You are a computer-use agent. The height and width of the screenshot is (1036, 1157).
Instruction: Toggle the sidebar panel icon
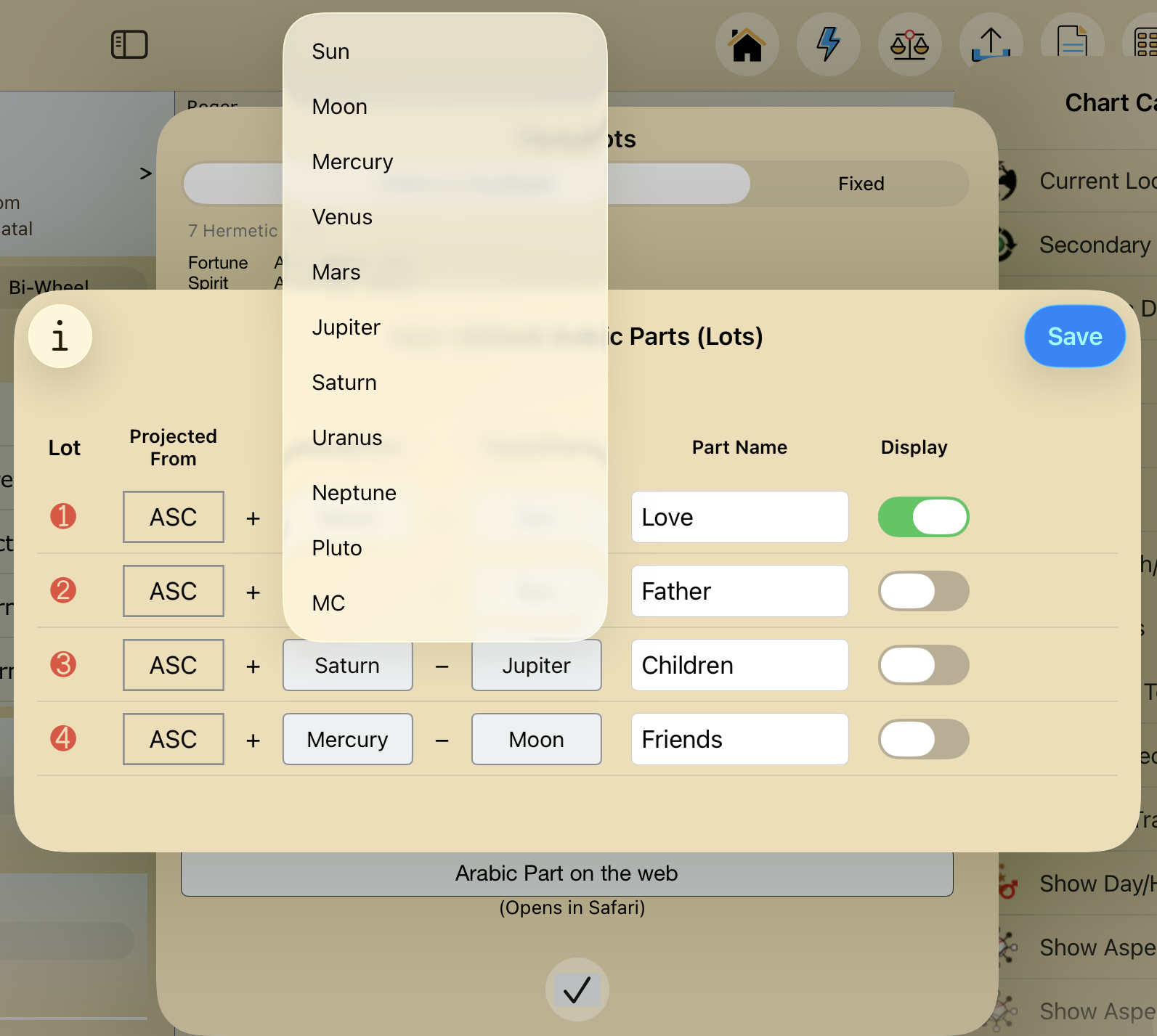pos(129,44)
